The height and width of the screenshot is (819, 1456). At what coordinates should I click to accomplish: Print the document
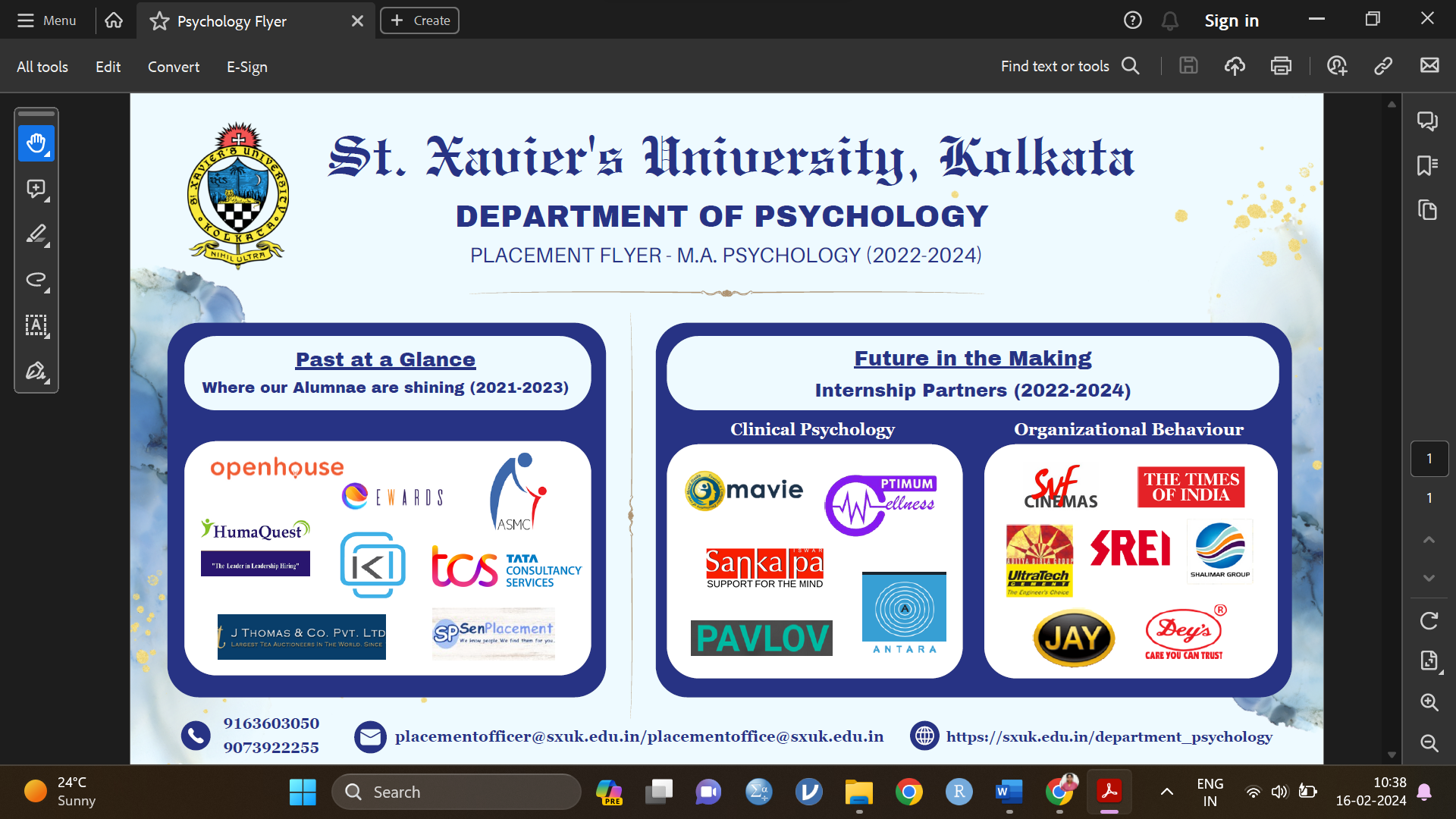(x=1281, y=66)
